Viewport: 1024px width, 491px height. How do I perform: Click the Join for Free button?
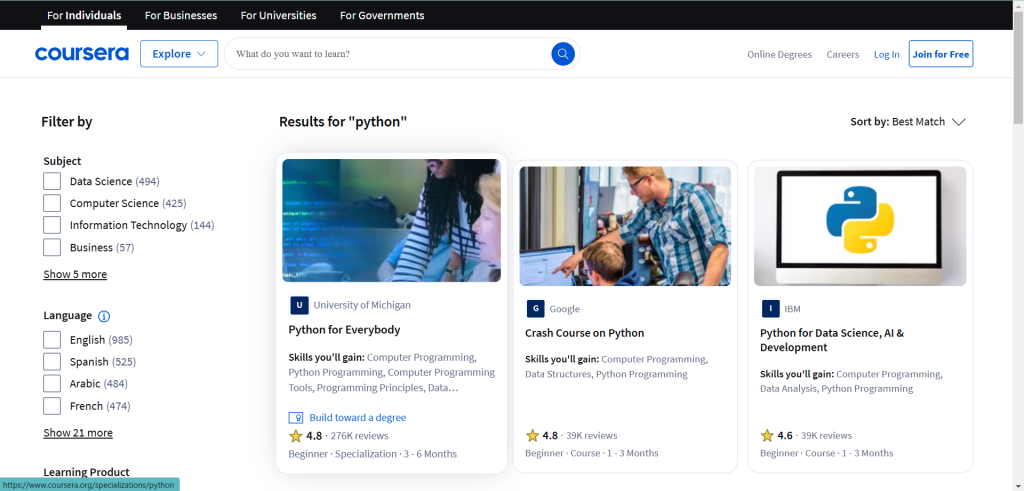940,54
